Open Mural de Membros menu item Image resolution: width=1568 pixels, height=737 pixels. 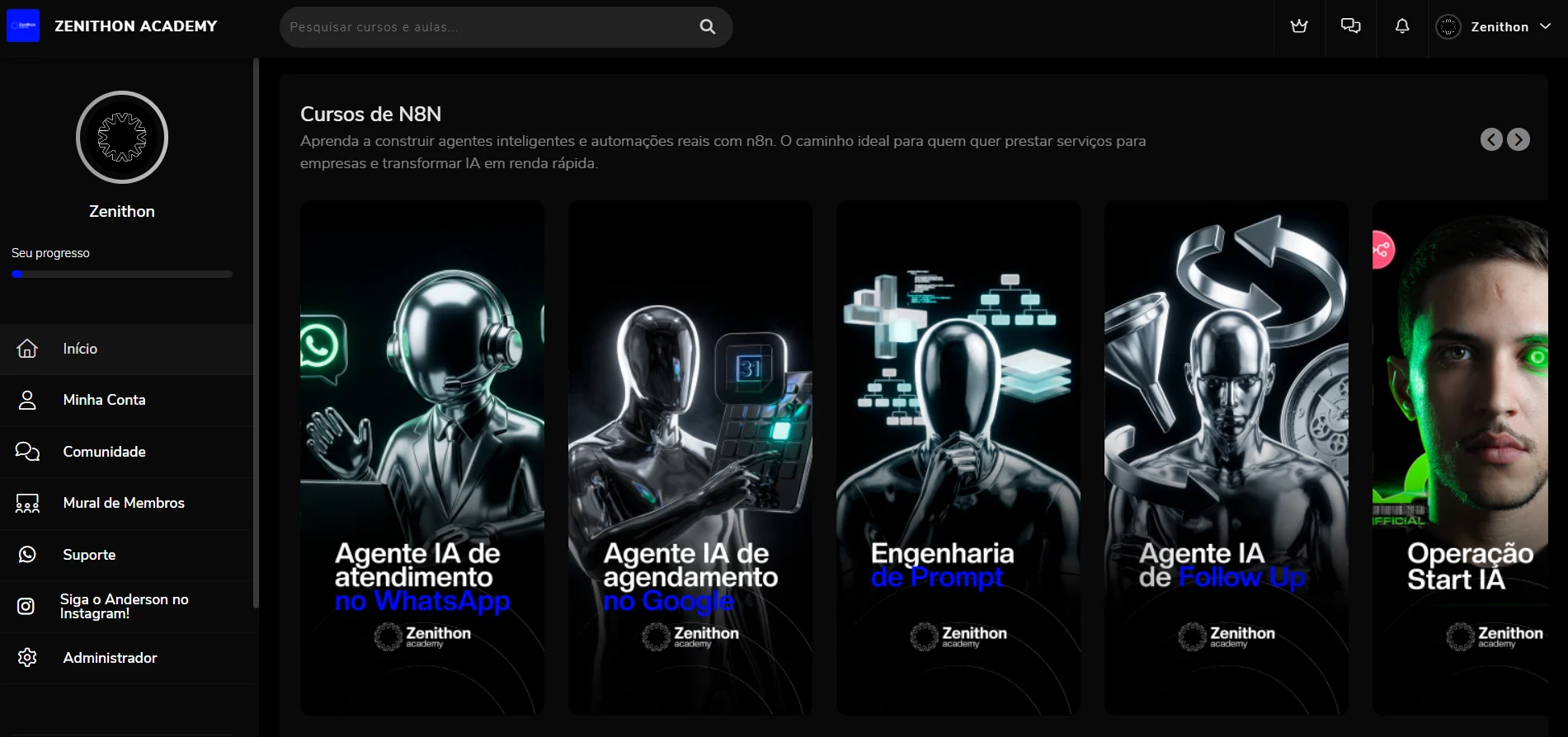point(127,503)
